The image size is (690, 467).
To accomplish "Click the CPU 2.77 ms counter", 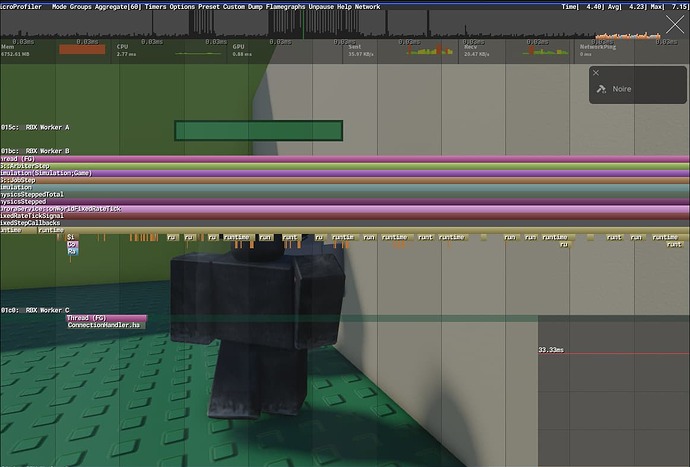I will click(x=126, y=50).
